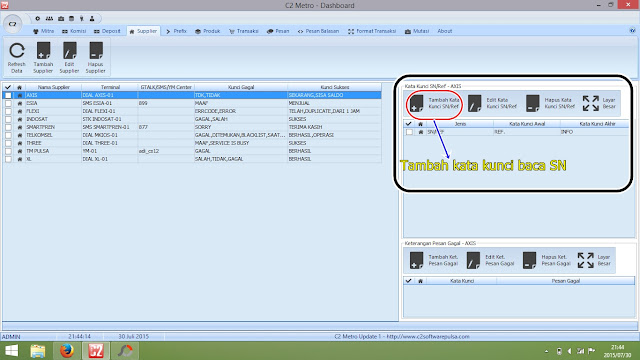640x360 pixels.
Task: Select the INDOSAT supplier name cell
Action: tap(53, 119)
